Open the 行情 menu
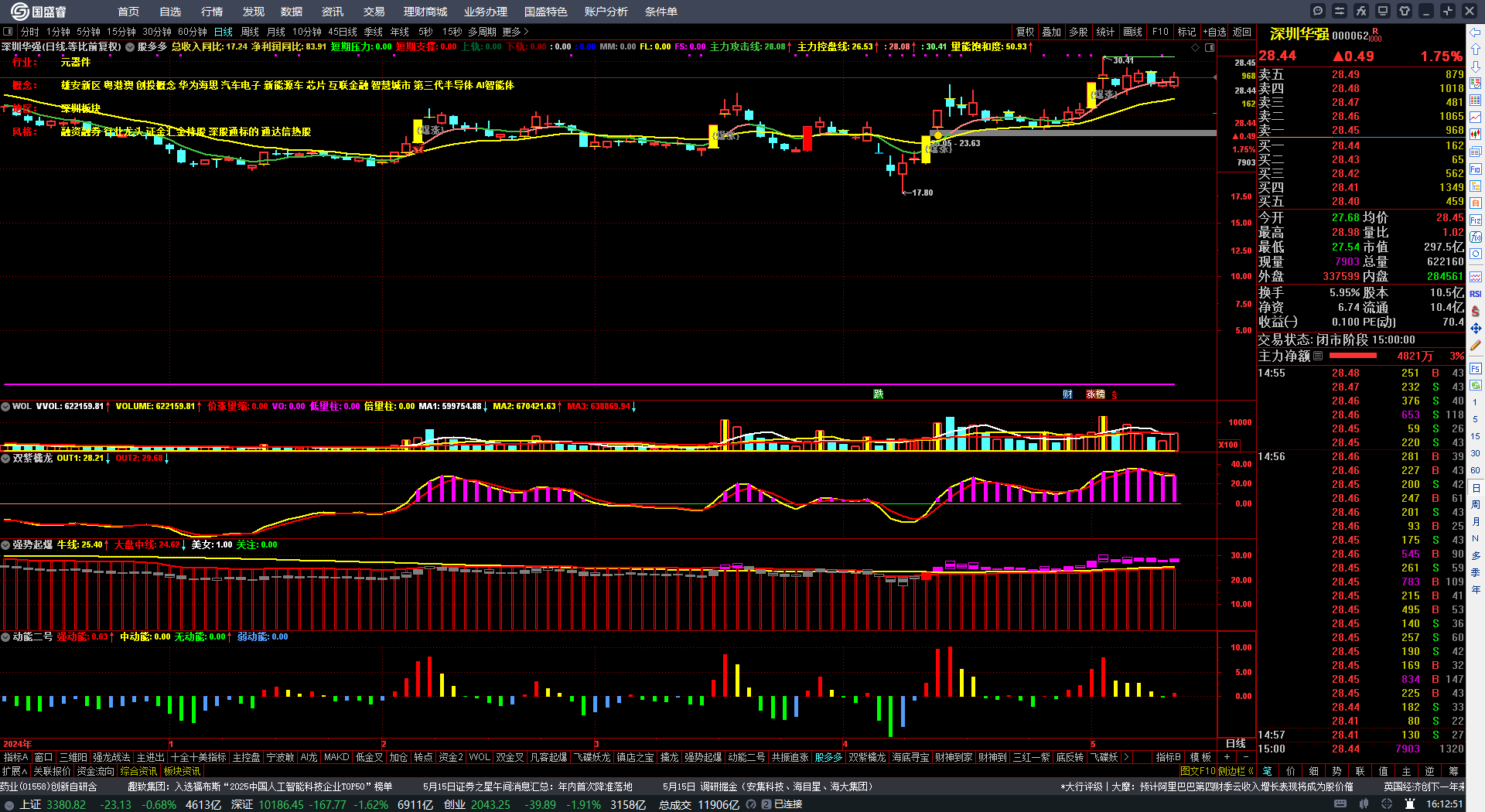 pyautogui.click(x=212, y=12)
